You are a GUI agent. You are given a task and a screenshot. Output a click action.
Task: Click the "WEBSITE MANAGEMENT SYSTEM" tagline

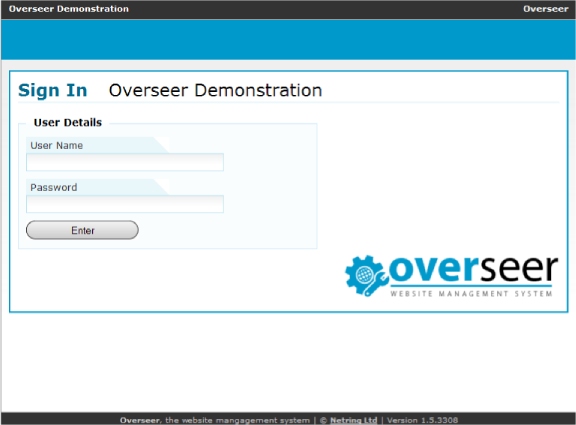[x=471, y=294]
